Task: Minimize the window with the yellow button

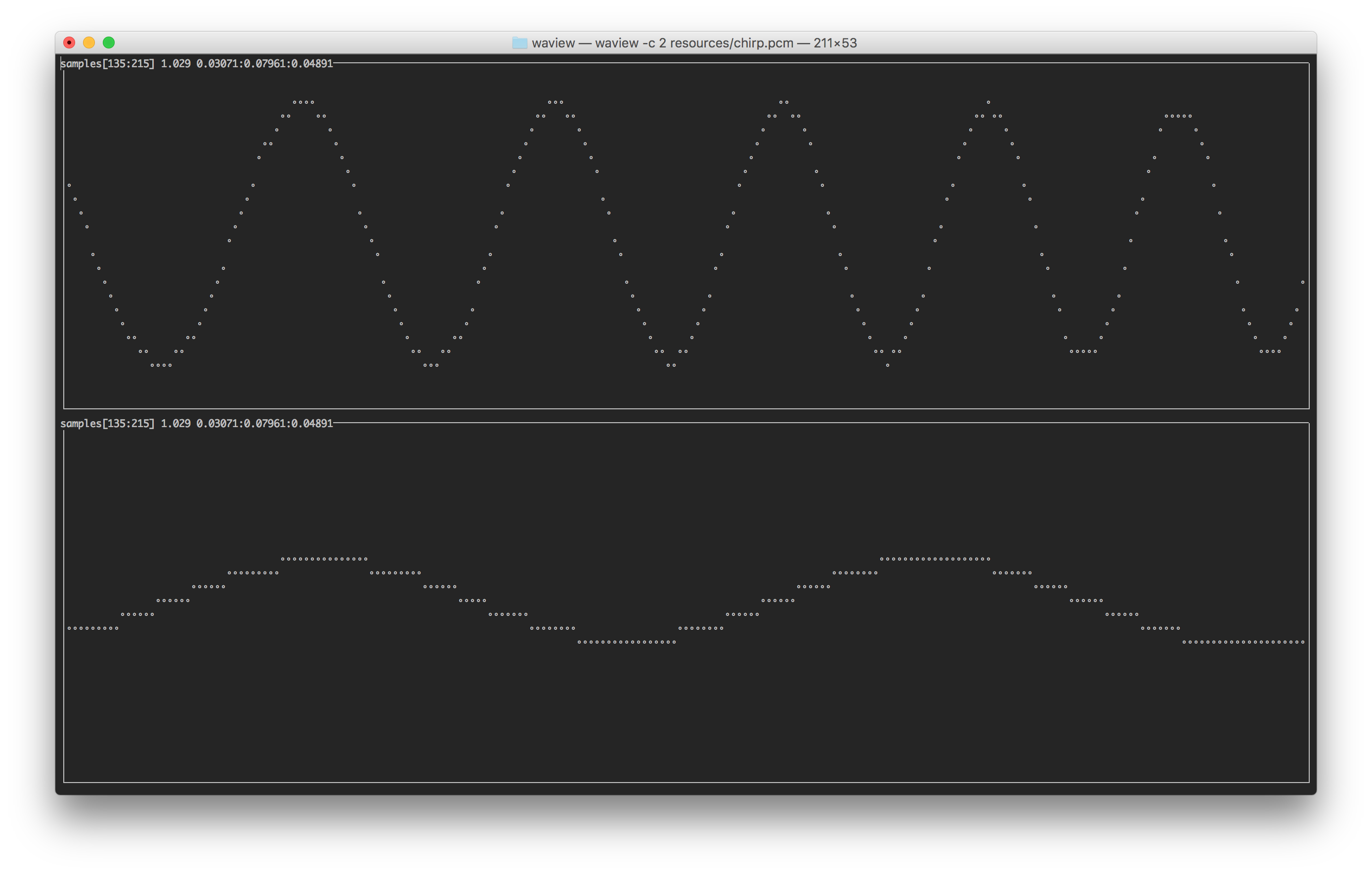Action: tap(89, 43)
